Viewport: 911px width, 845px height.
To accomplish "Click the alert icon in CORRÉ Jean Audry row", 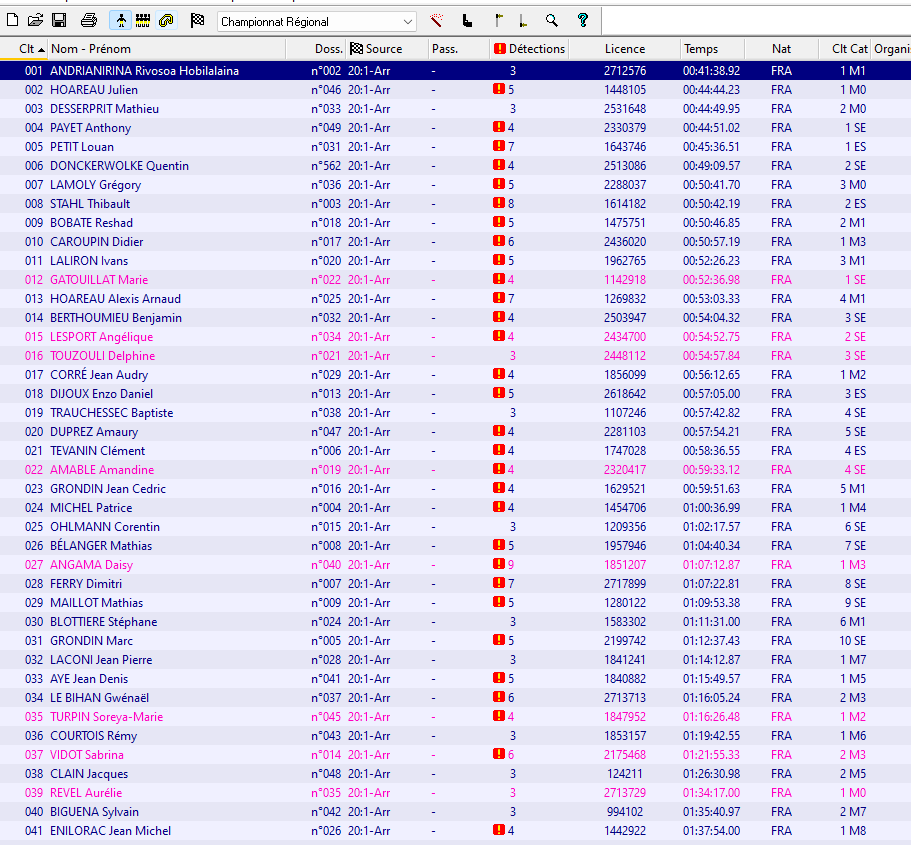I will [x=498, y=374].
